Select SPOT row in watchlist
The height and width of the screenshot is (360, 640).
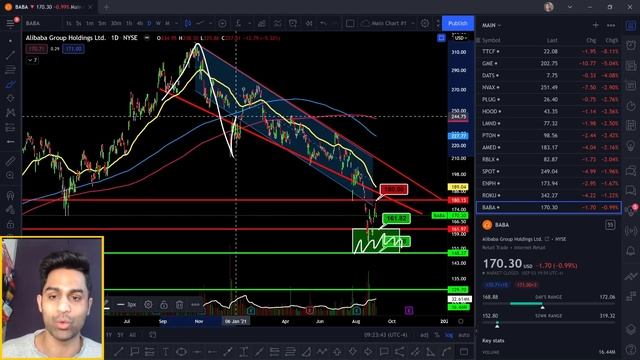coord(549,171)
